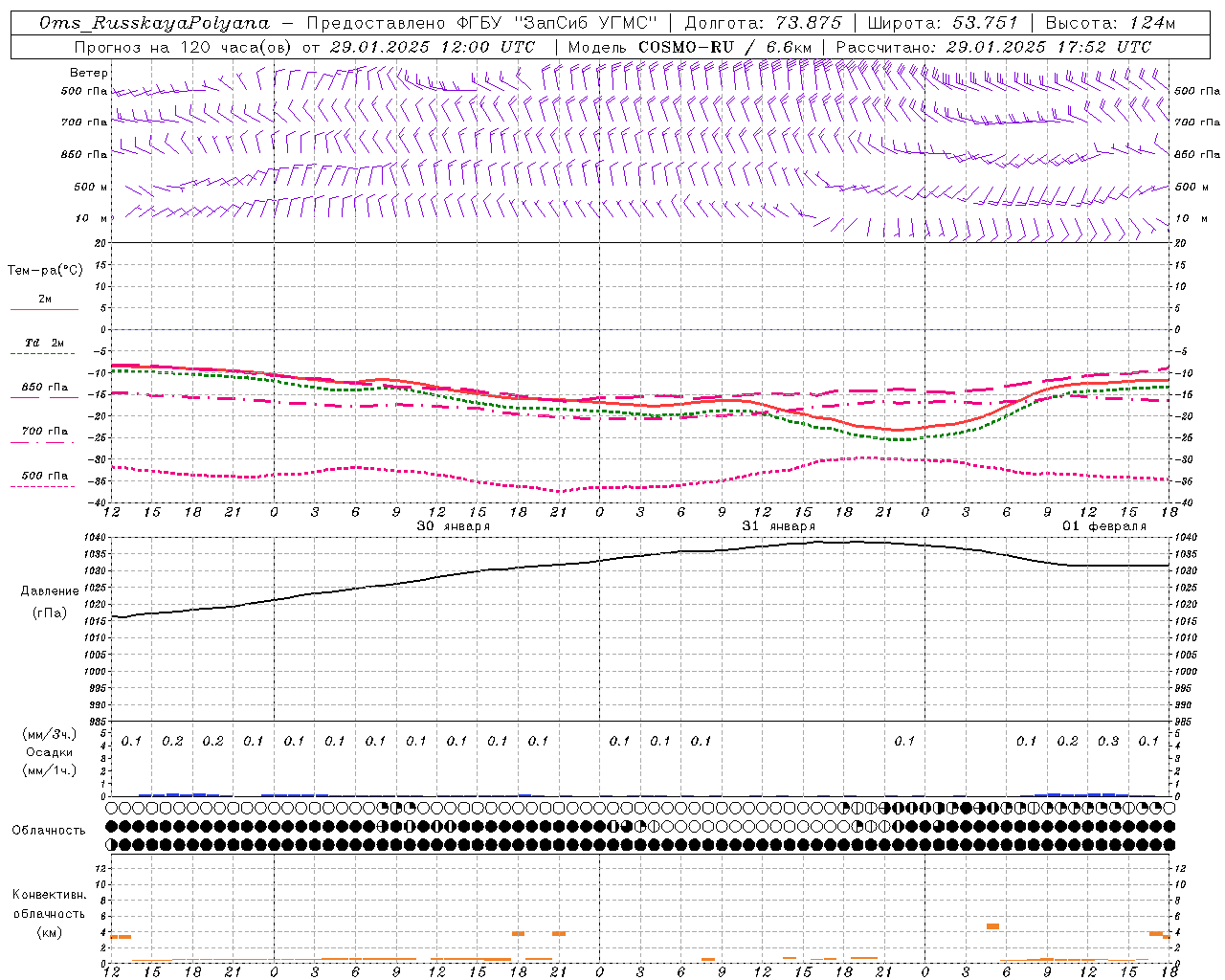
Task: Click the dash-dot pink line sample under 700 гПа
Action: [x=42, y=442]
